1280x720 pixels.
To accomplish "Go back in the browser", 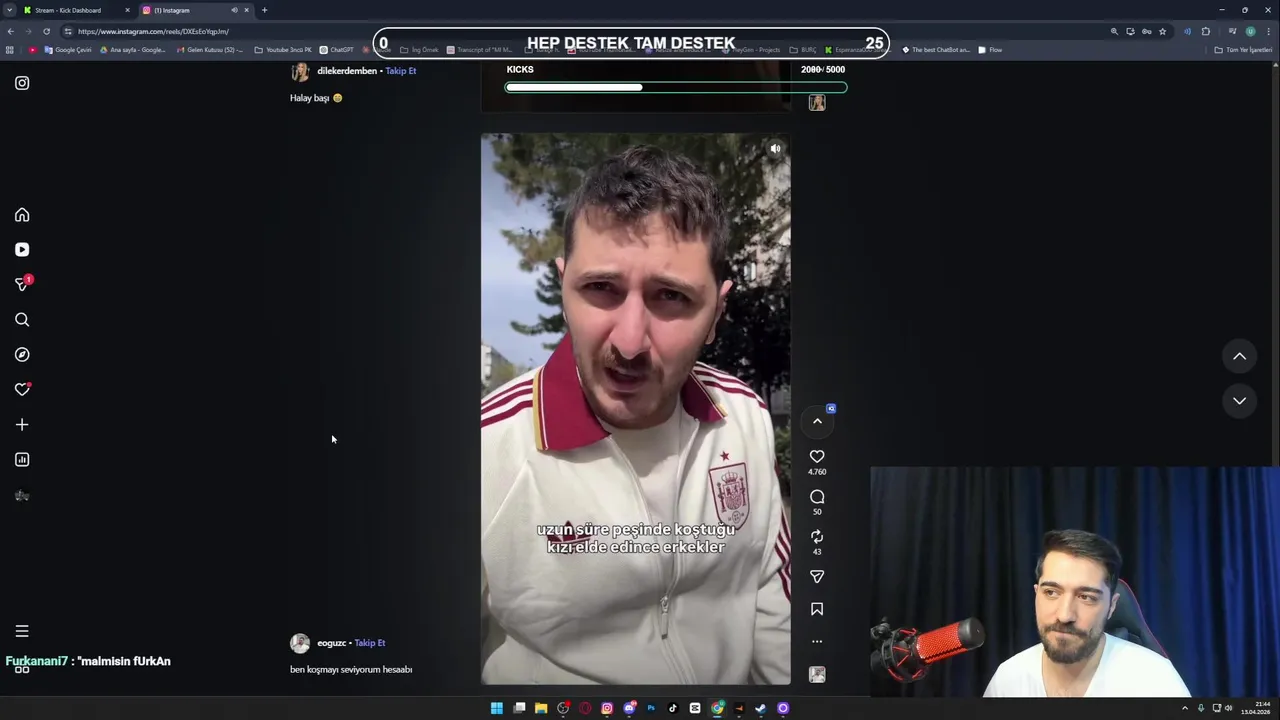I will coord(10,31).
